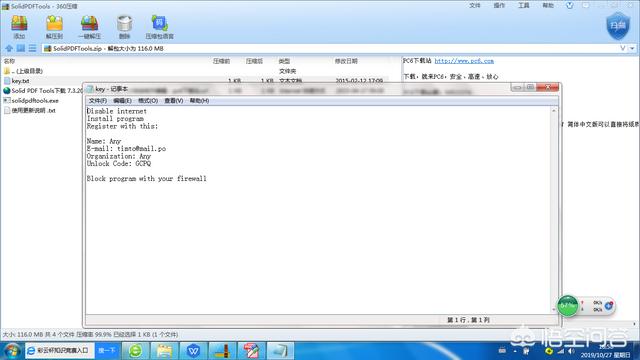This screenshot has height=360, width=640.
Task: Switch to list view icon beside address bar
Action: tap(32, 48)
